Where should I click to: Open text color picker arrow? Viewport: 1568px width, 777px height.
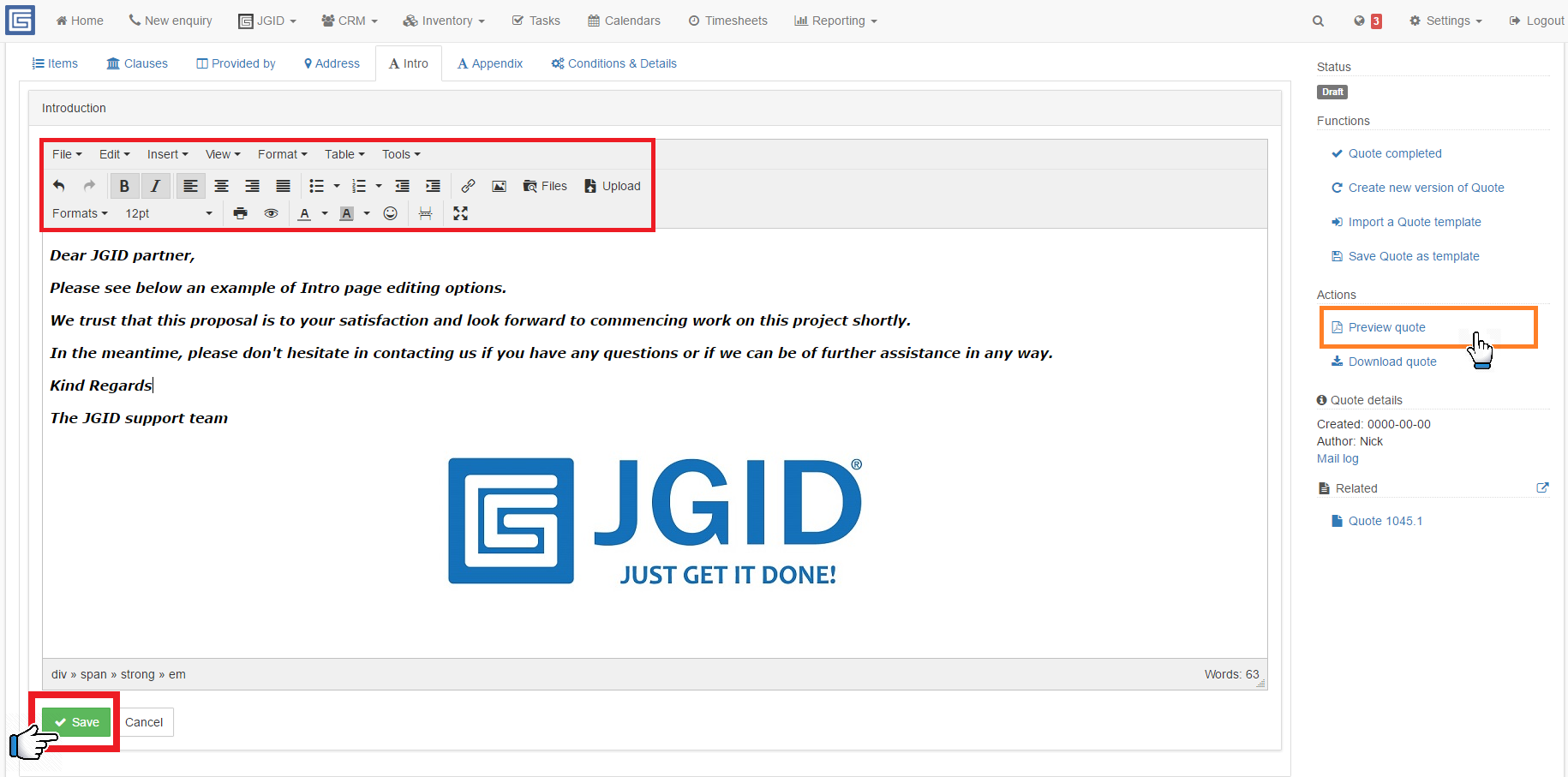(325, 213)
